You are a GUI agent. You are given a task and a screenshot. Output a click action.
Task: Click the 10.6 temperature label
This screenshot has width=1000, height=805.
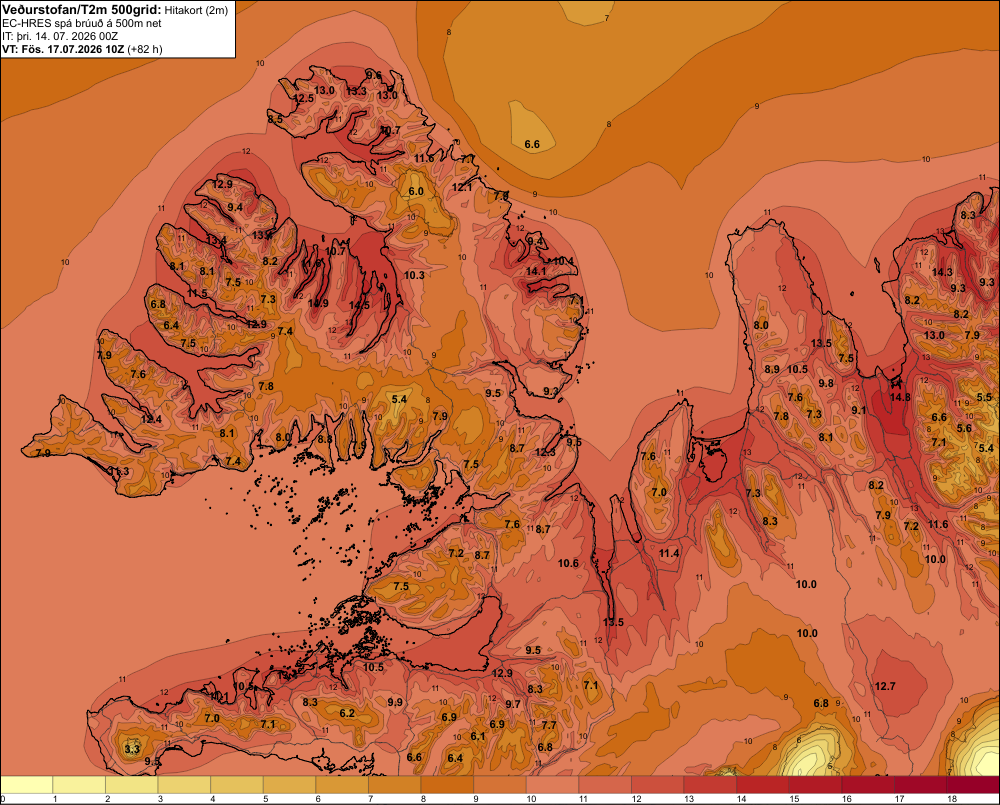568,563
